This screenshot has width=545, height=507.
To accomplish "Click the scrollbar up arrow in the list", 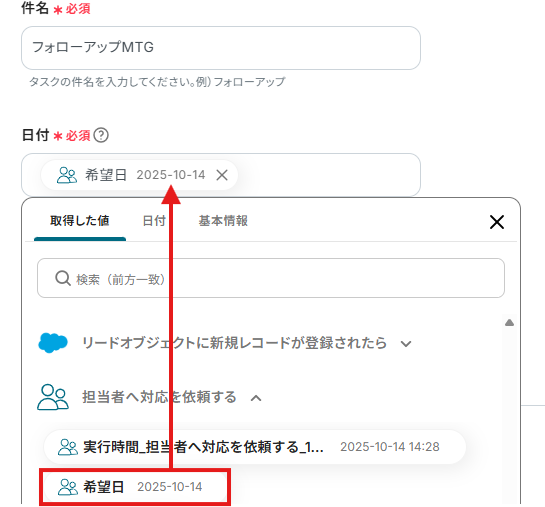I will [509, 323].
